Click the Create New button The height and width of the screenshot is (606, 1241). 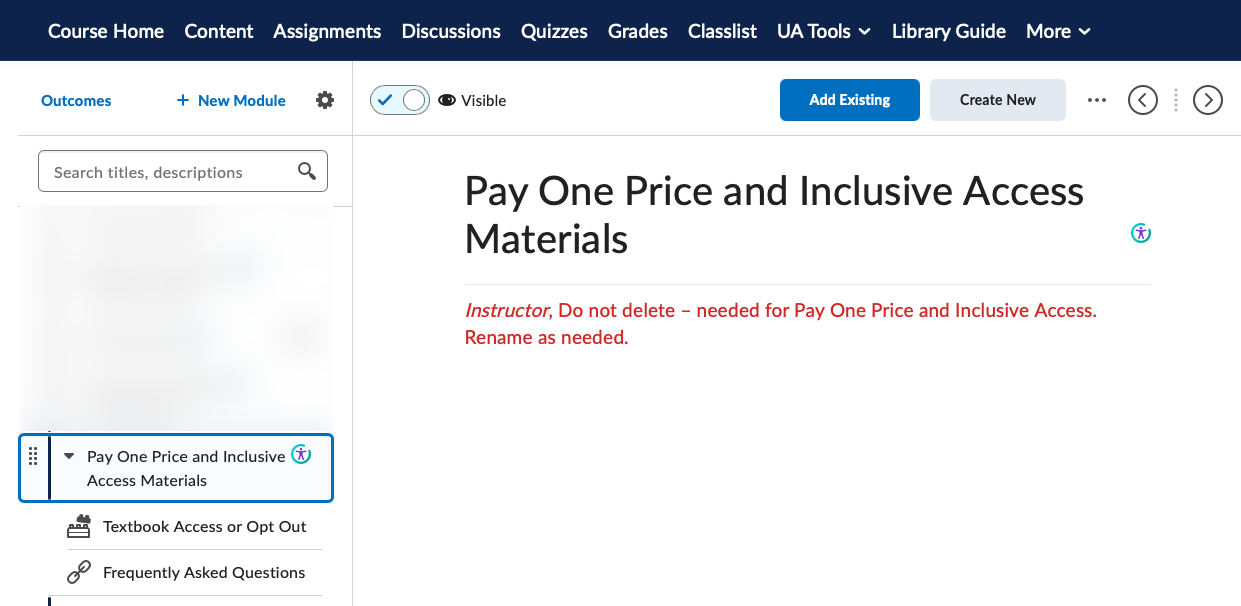pyautogui.click(x=998, y=100)
